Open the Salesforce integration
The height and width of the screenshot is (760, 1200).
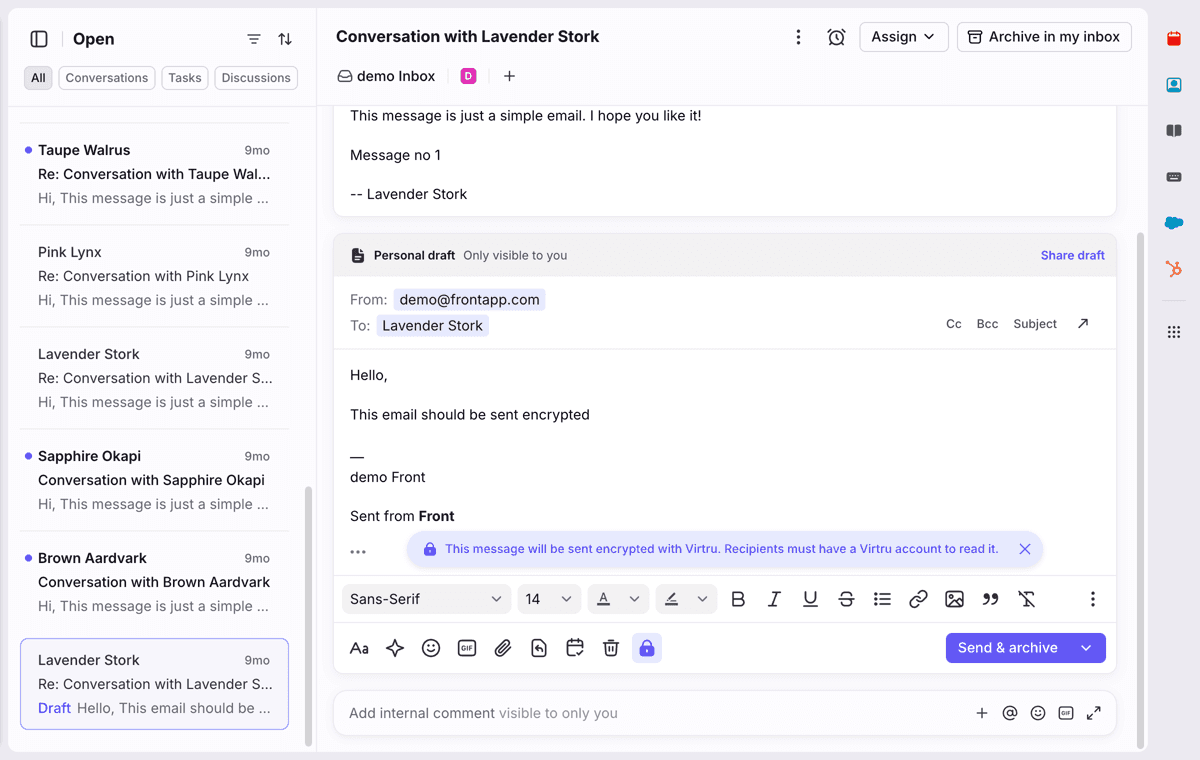(x=1174, y=223)
